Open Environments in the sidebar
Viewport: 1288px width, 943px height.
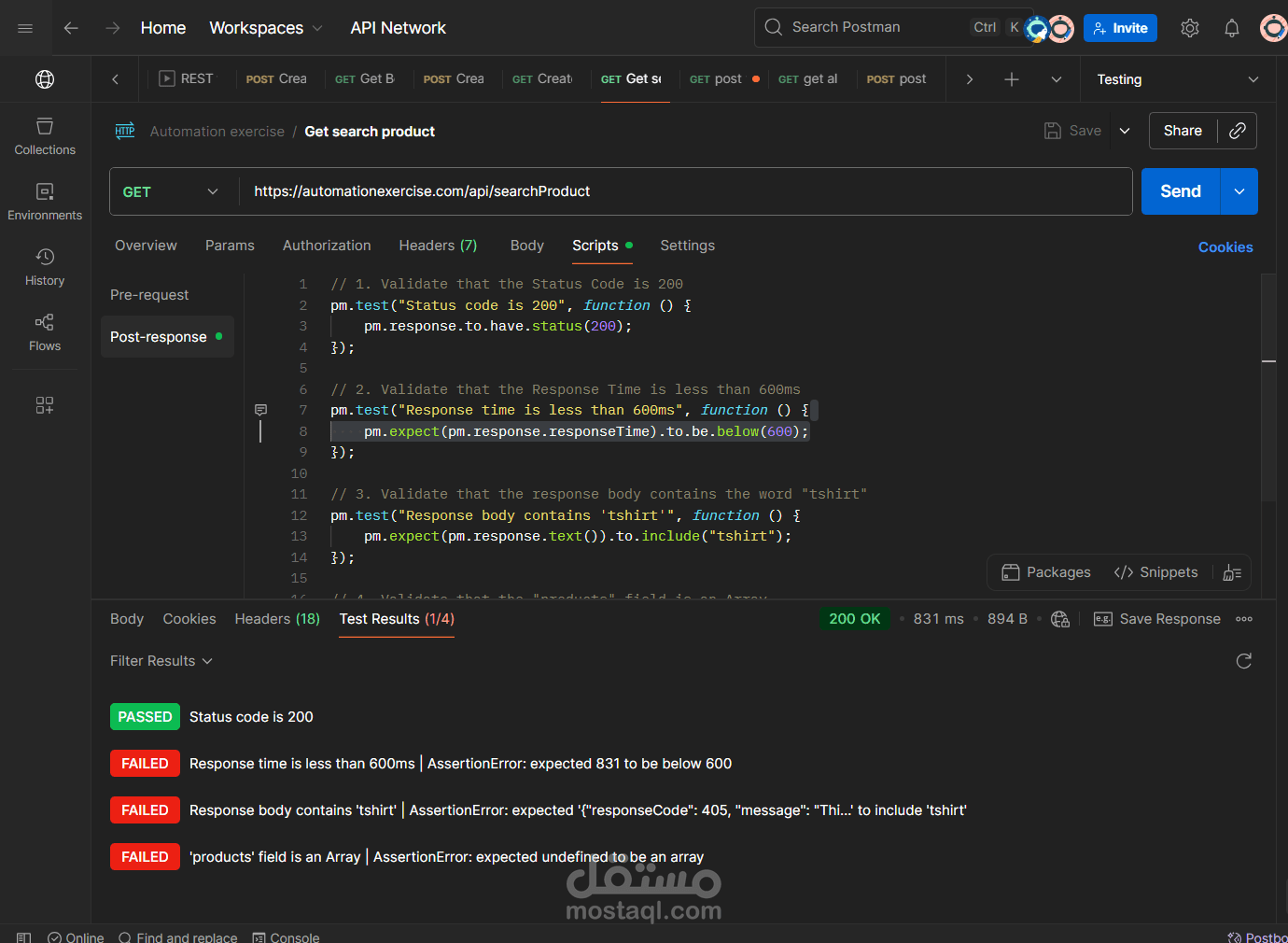[45, 202]
